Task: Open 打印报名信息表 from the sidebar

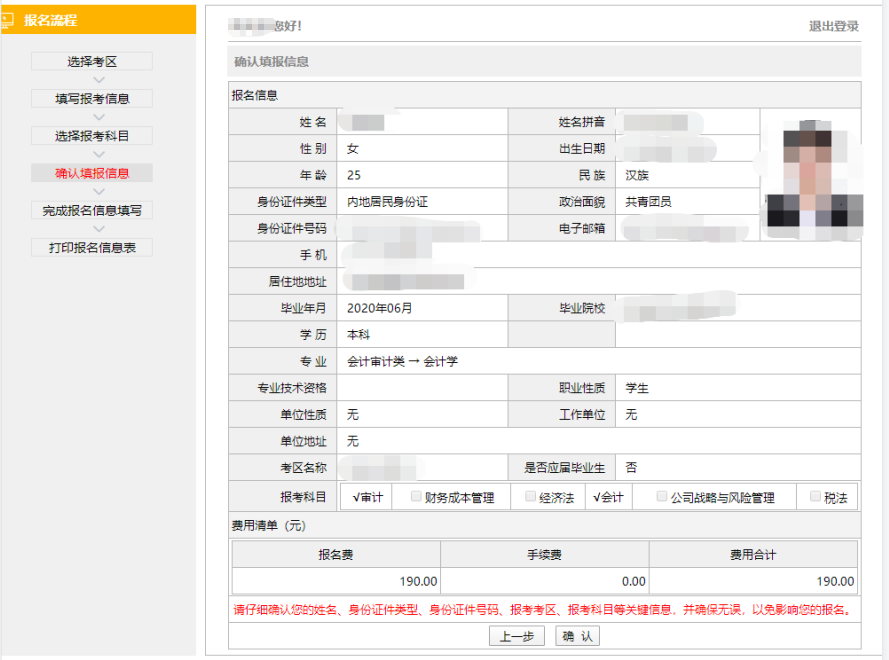Action: (x=90, y=247)
